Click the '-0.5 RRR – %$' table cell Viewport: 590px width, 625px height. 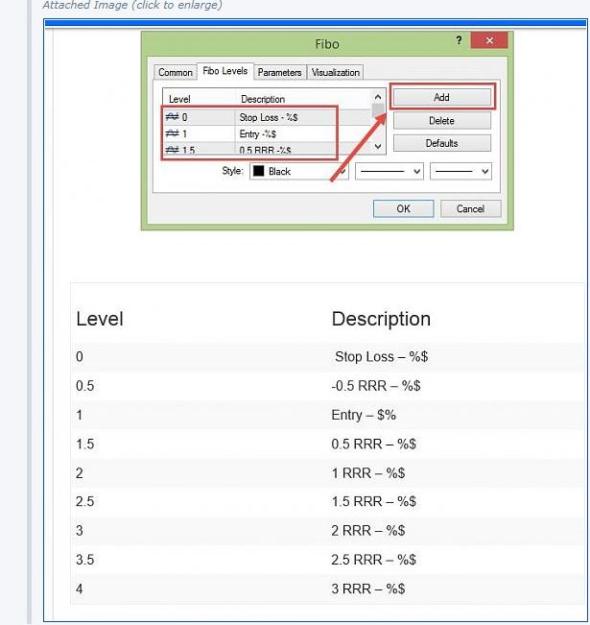click(376, 385)
